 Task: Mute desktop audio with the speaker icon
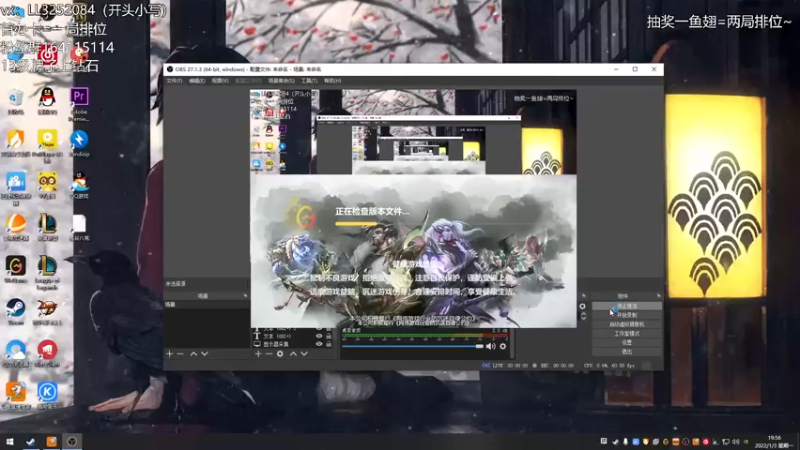tap(490, 346)
